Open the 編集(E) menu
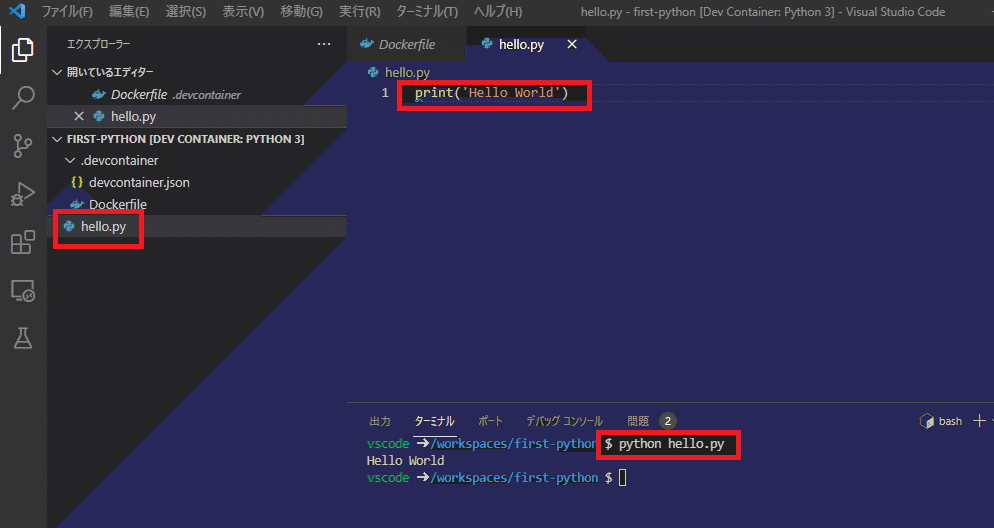The image size is (994, 528). (x=129, y=11)
